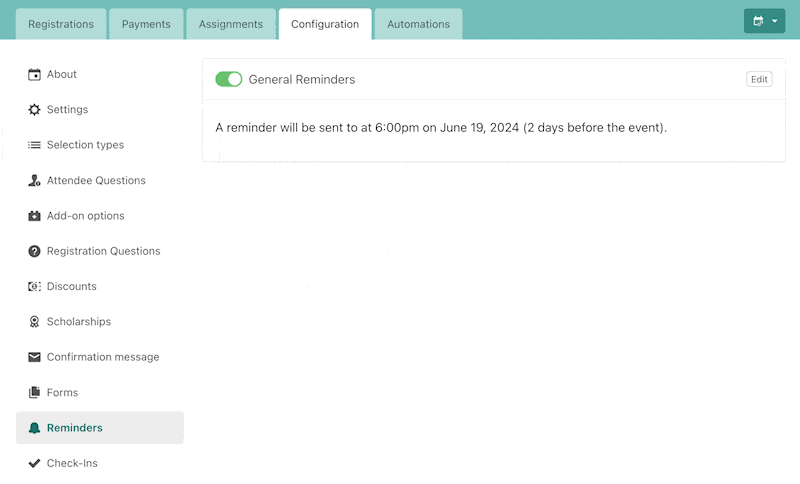The width and height of the screenshot is (800, 484).
Task: Click the Add-on options icon
Action: [x=34, y=216]
